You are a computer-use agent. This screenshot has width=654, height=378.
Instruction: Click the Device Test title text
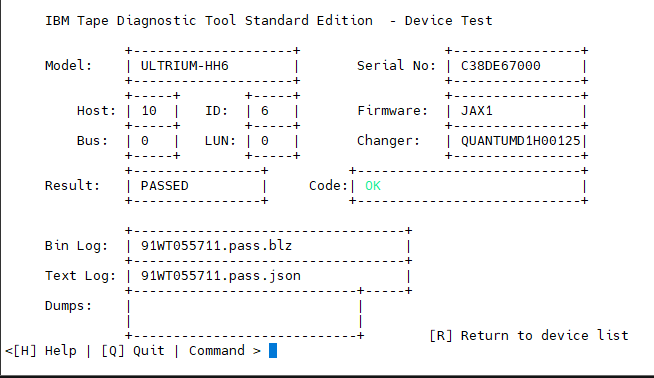click(x=448, y=21)
